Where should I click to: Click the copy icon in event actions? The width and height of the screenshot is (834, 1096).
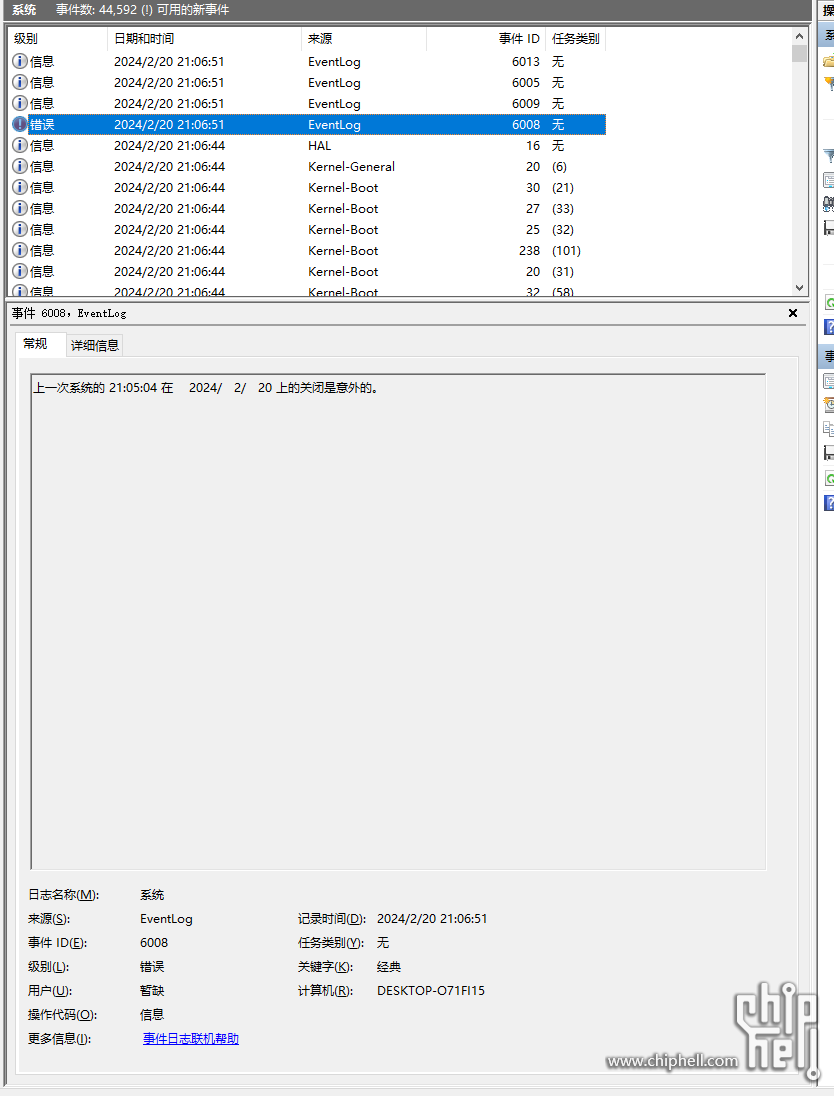[x=828, y=429]
